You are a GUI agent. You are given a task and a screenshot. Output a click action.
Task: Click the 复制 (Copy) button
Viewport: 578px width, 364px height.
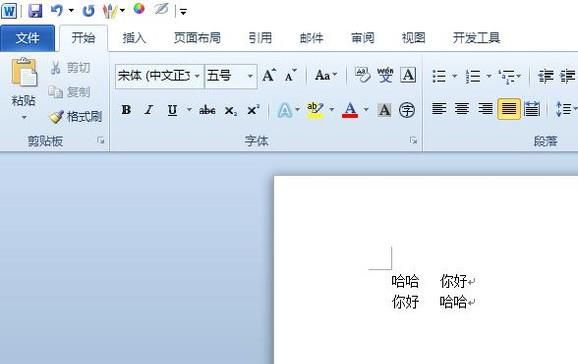[x=70, y=92]
